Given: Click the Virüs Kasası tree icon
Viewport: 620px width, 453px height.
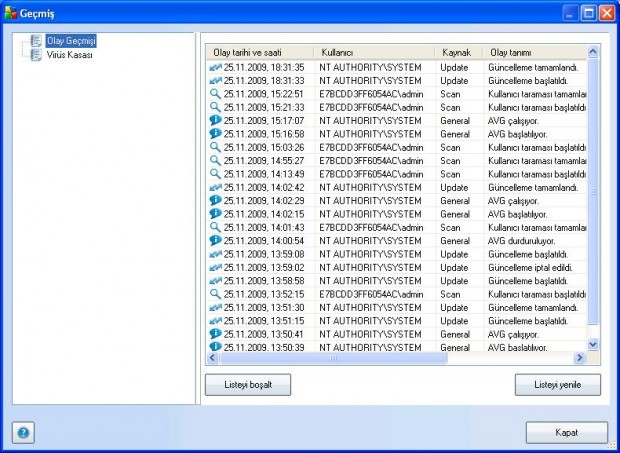Looking at the screenshot, I should [x=36, y=55].
